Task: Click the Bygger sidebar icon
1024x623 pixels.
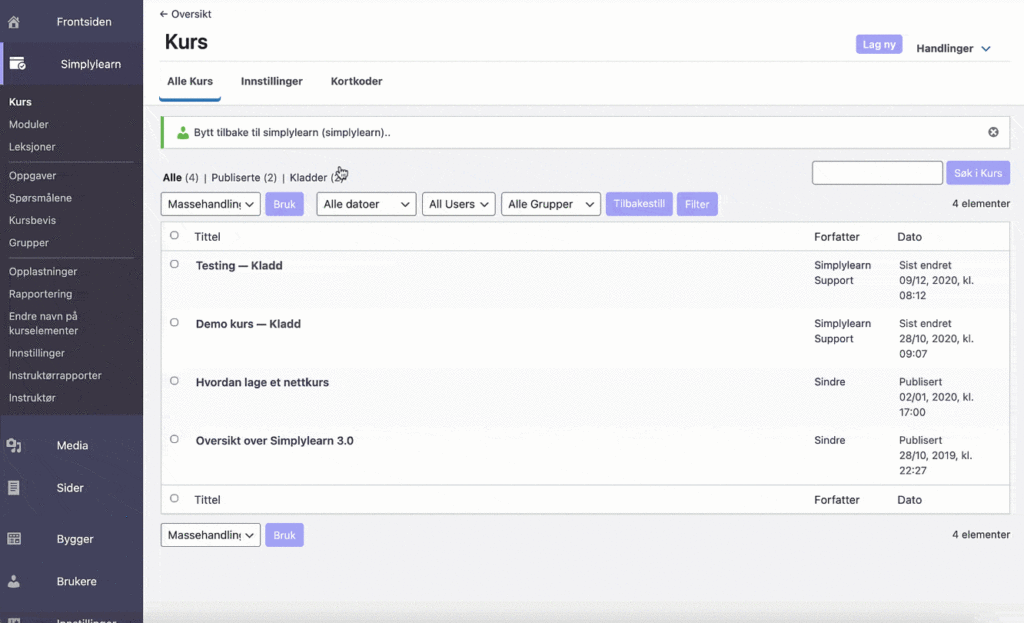Action: (14, 539)
